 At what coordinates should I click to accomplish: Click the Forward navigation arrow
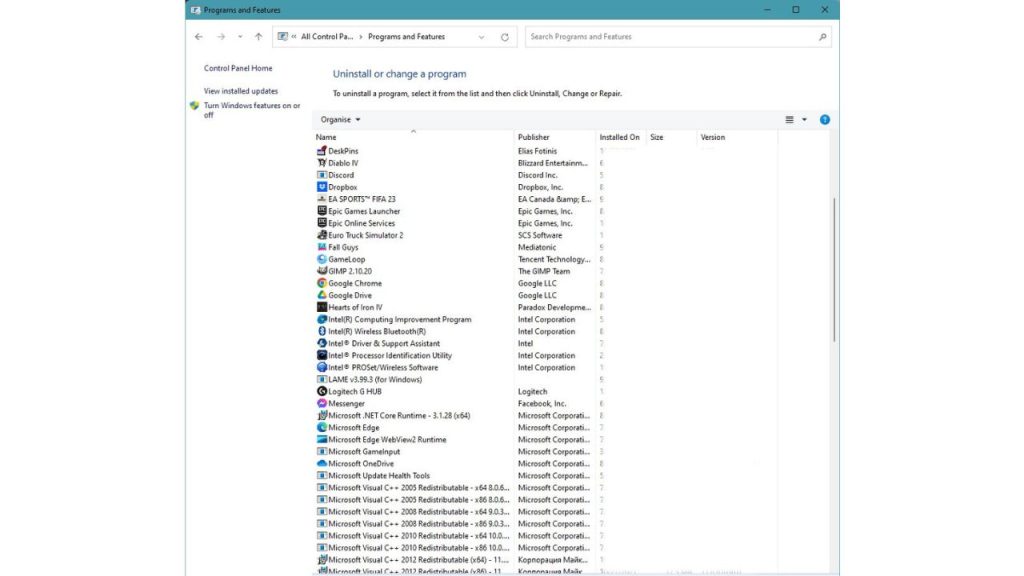pyautogui.click(x=221, y=37)
